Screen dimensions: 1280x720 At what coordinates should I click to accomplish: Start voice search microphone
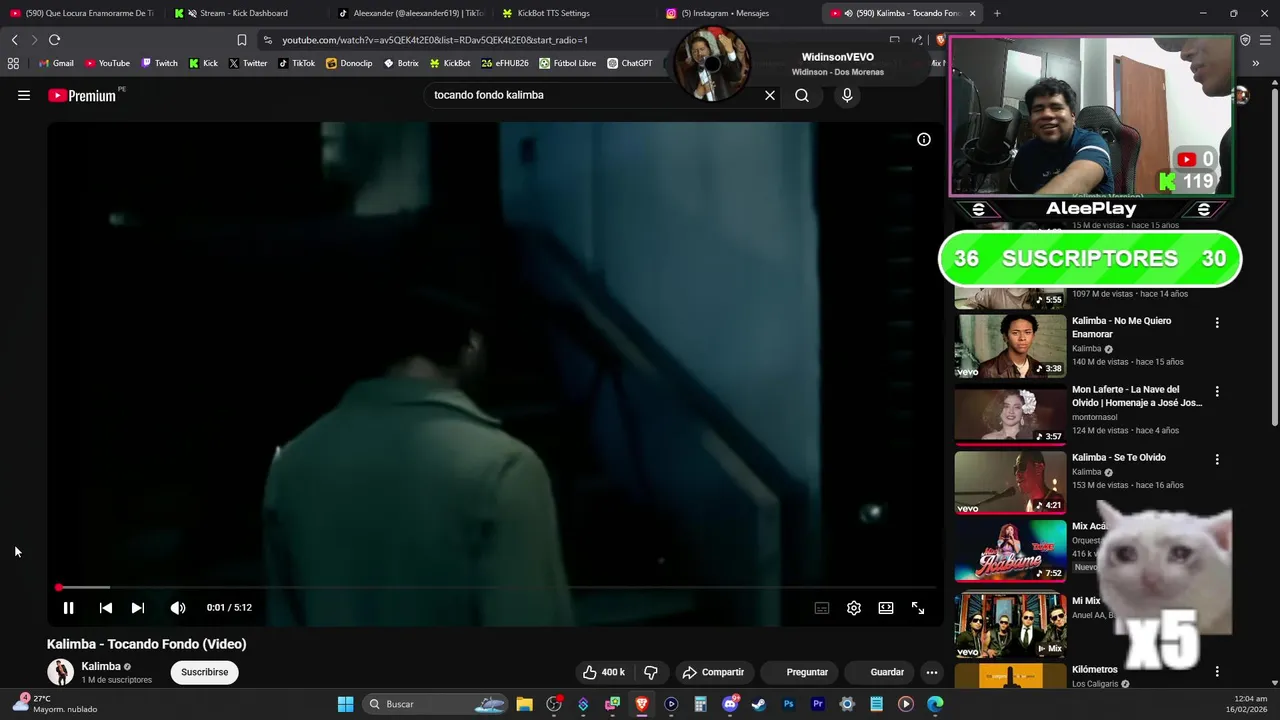click(847, 95)
